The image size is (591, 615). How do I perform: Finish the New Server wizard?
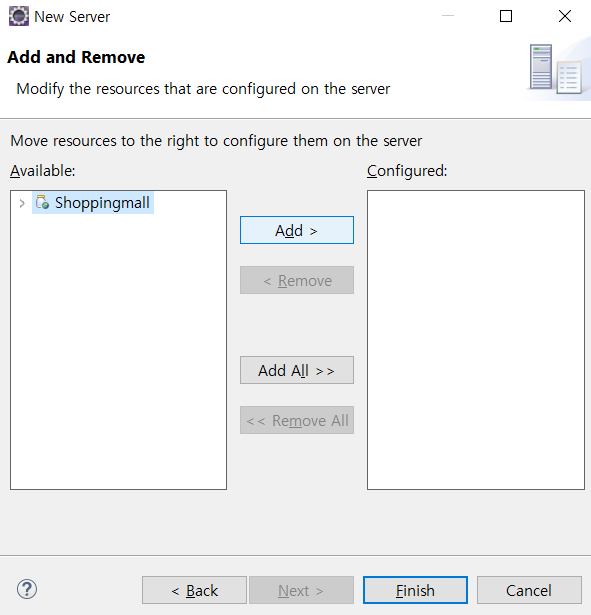[415, 590]
